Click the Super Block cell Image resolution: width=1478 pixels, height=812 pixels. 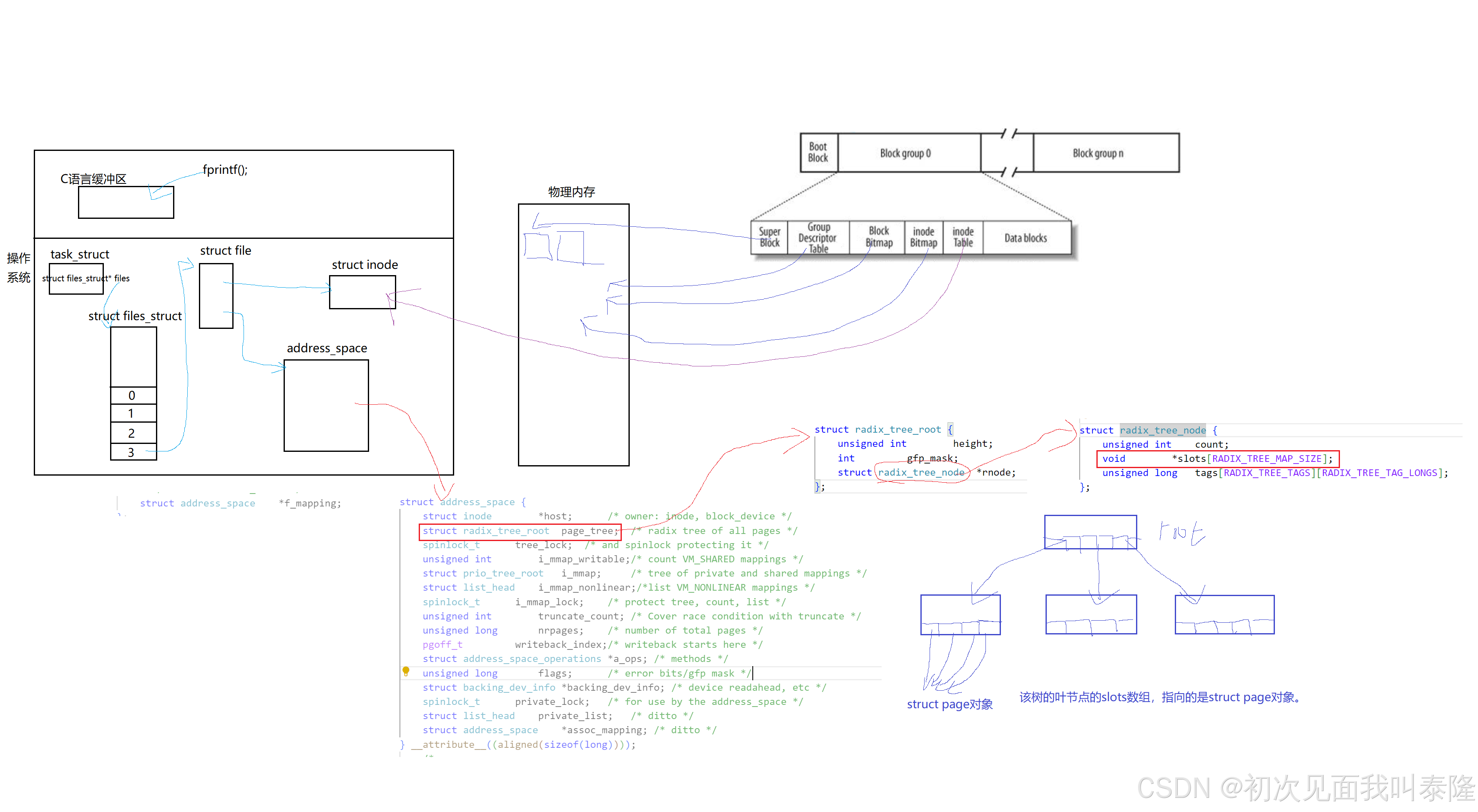pos(769,238)
